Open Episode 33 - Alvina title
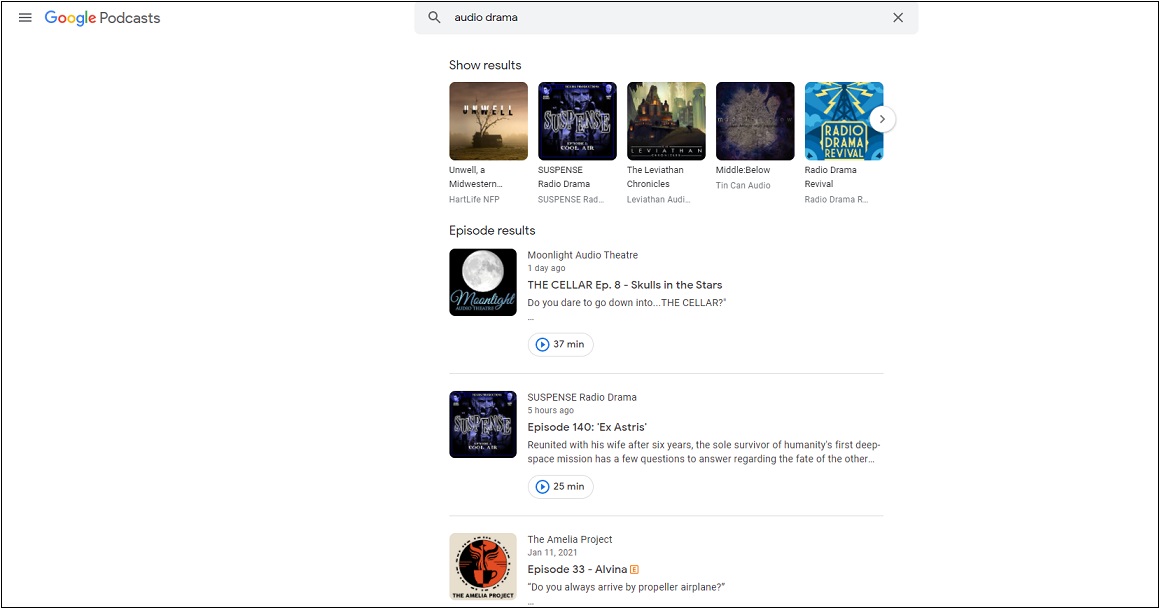1160x608 pixels. coord(577,570)
